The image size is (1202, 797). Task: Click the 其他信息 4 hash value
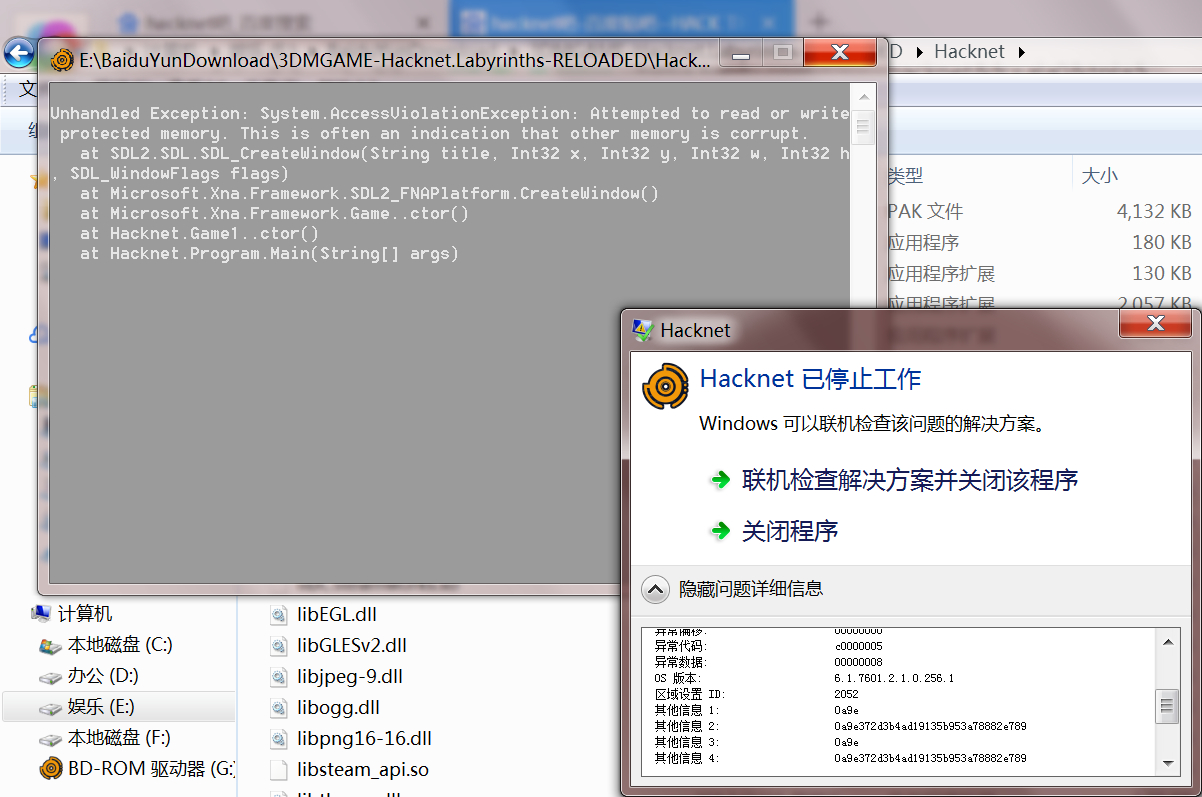[930, 758]
